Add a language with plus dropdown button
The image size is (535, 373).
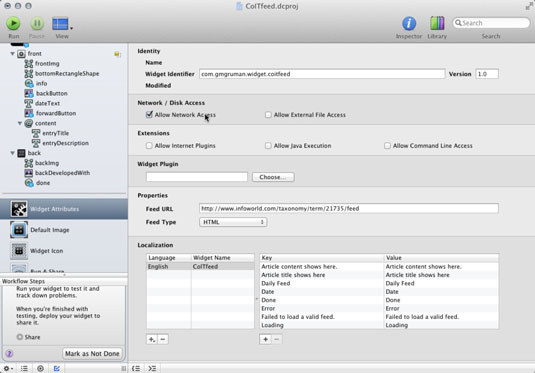coord(152,339)
